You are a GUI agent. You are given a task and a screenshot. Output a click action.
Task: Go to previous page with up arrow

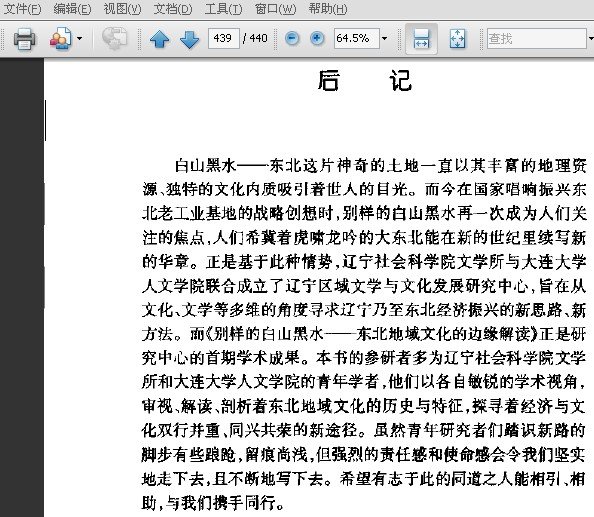160,39
